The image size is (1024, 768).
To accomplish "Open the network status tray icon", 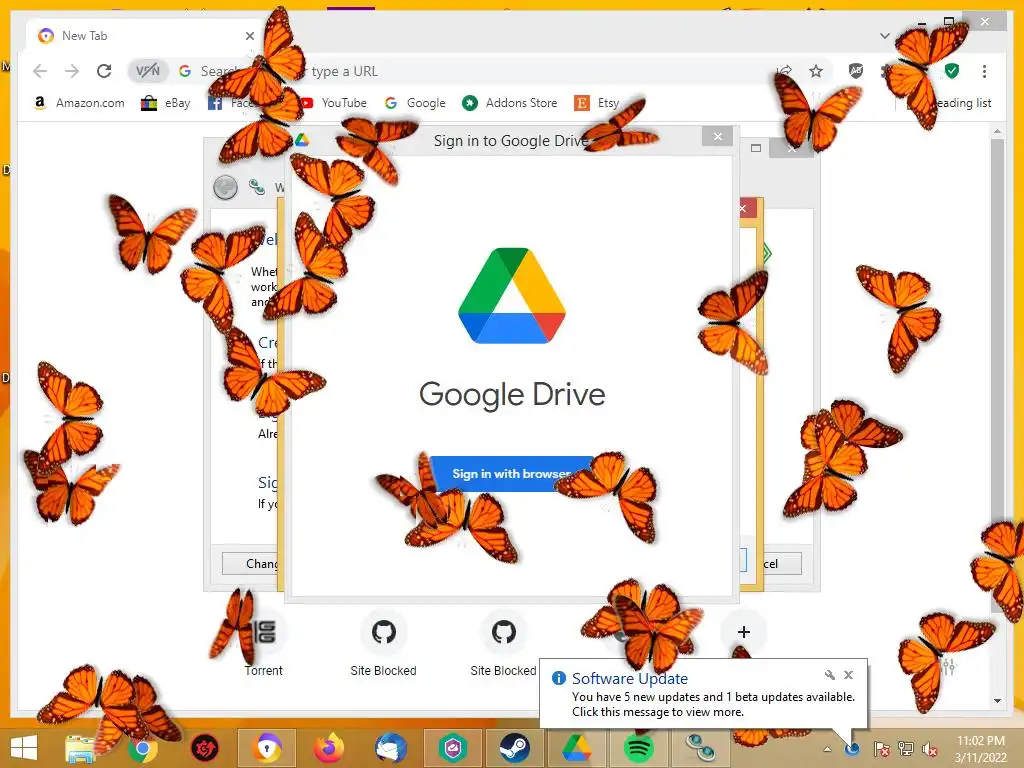I will click(x=906, y=748).
